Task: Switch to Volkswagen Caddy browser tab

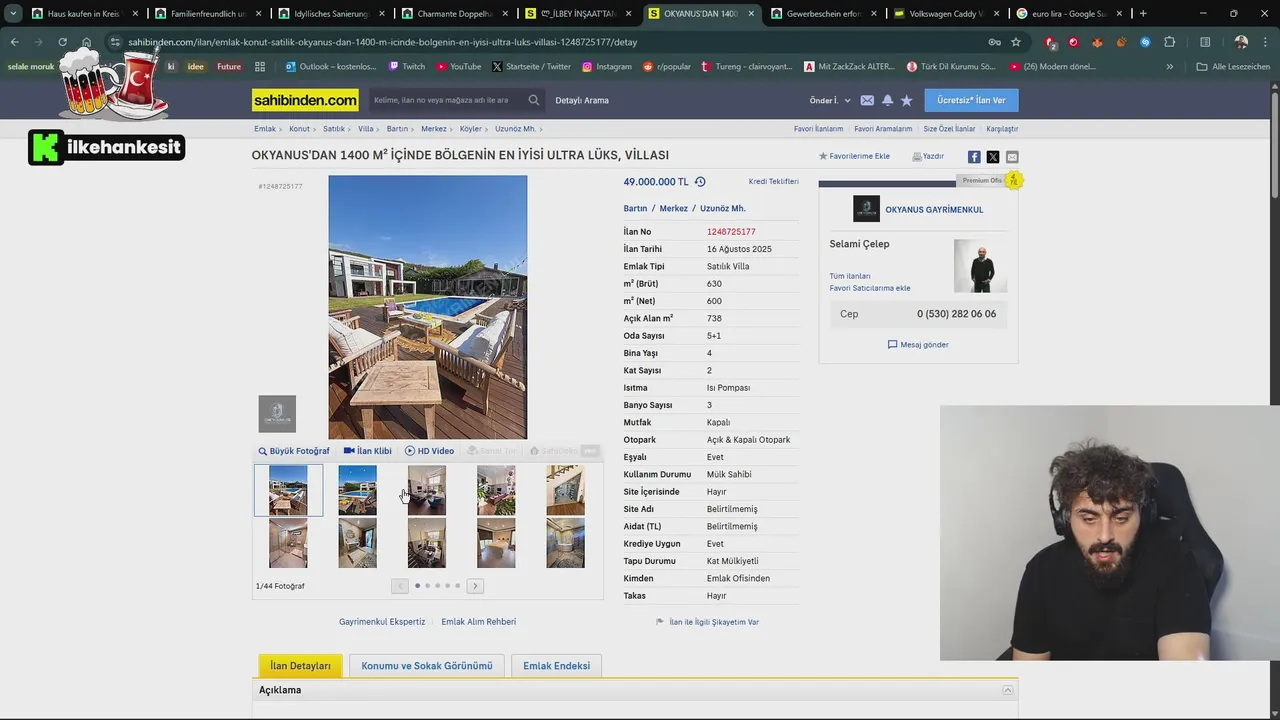Action: pyautogui.click(x=946, y=14)
